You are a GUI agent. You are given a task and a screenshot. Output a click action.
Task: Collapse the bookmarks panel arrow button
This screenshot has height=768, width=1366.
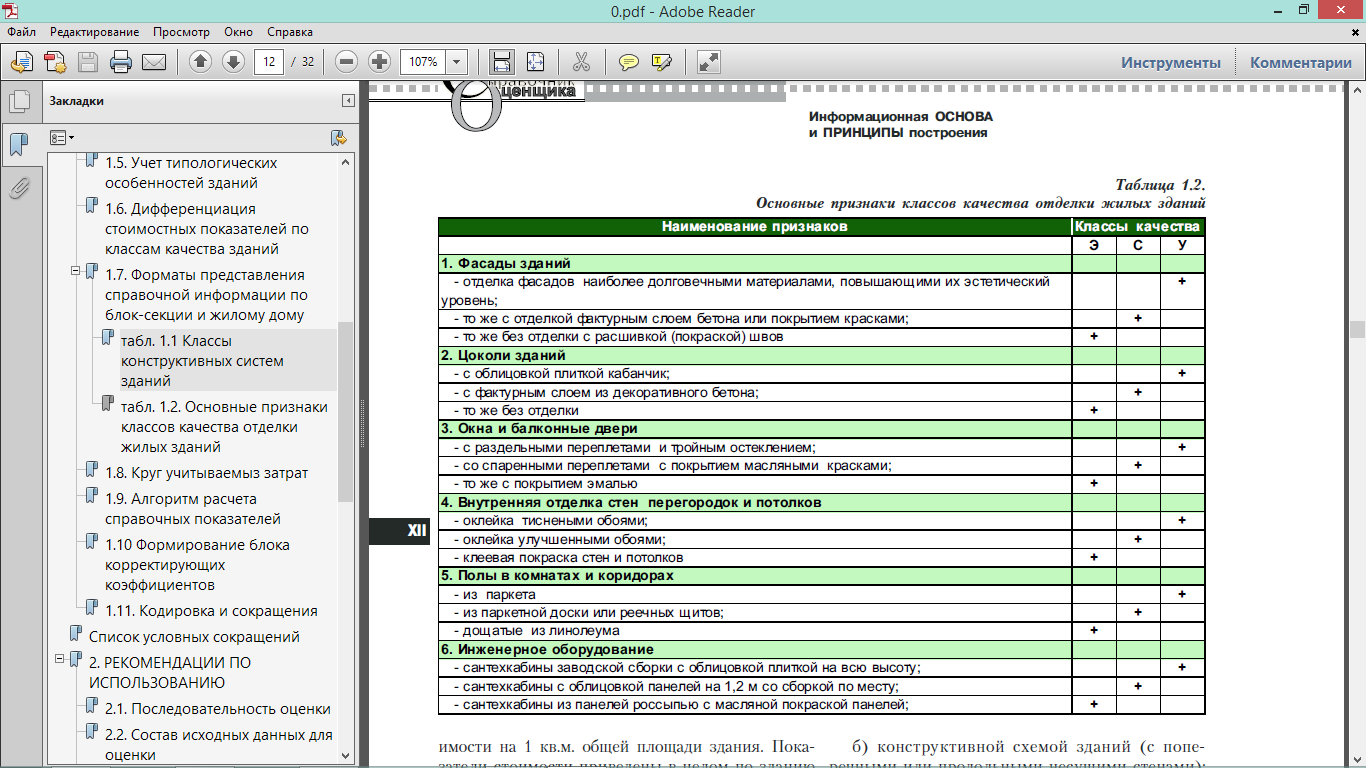(x=348, y=101)
